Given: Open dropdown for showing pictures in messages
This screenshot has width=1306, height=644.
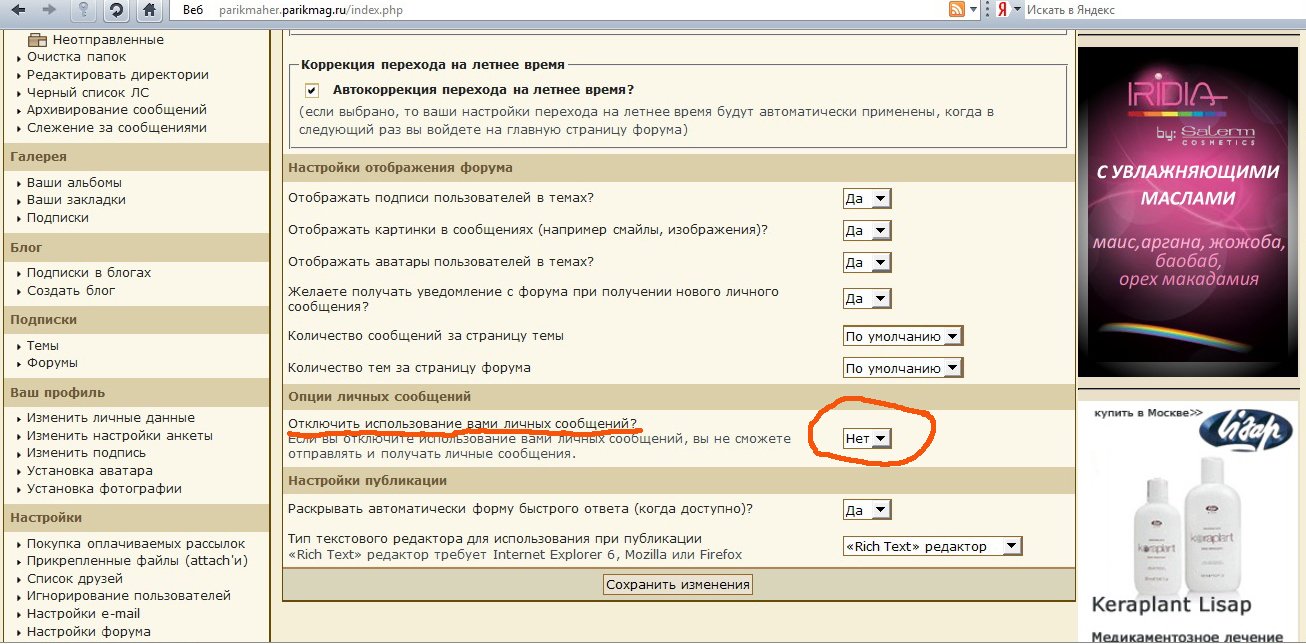Looking at the screenshot, I should pos(867,230).
